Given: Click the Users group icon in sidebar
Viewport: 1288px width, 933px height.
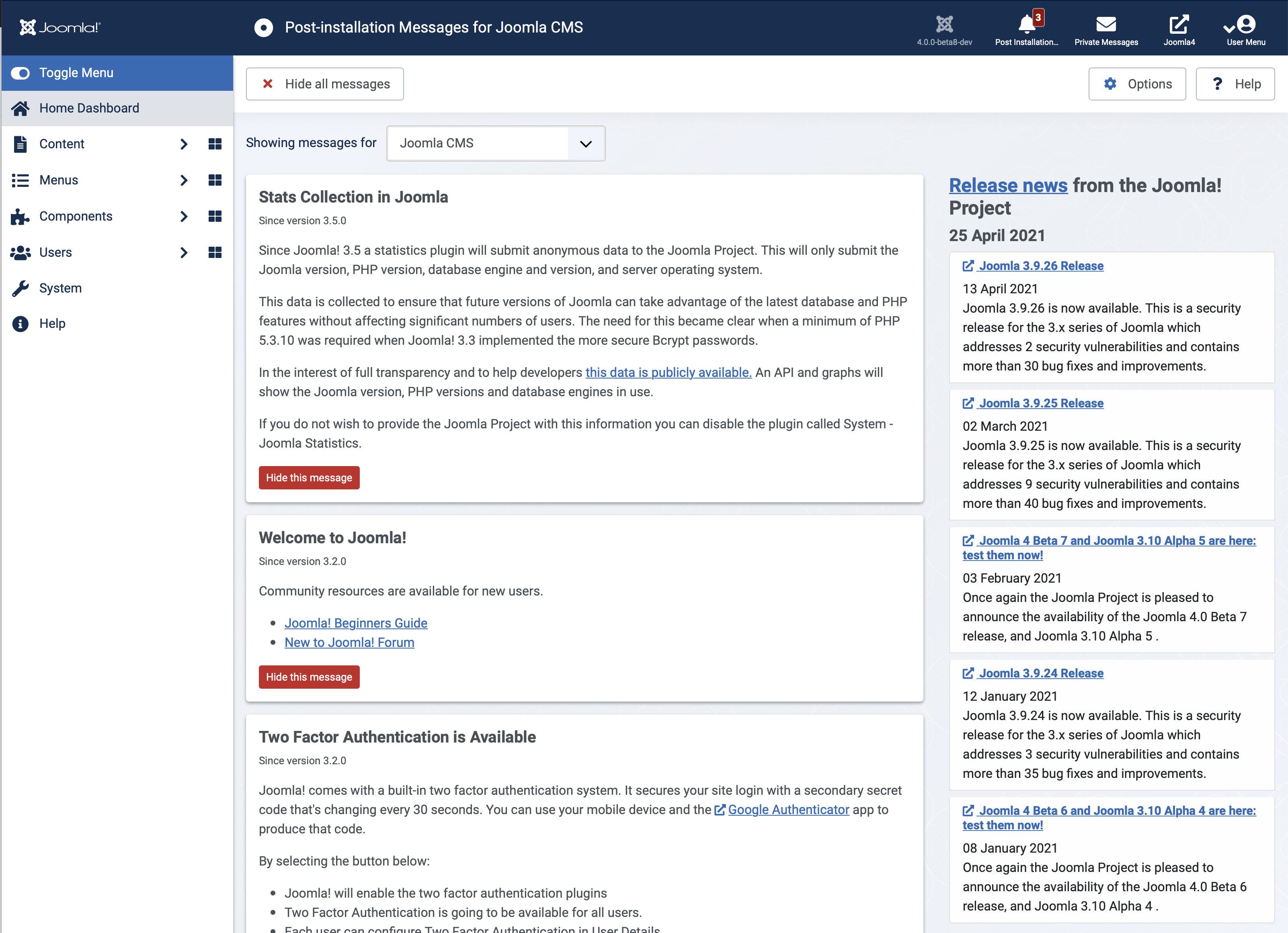Looking at the screenshot, I should pos(21,253).
